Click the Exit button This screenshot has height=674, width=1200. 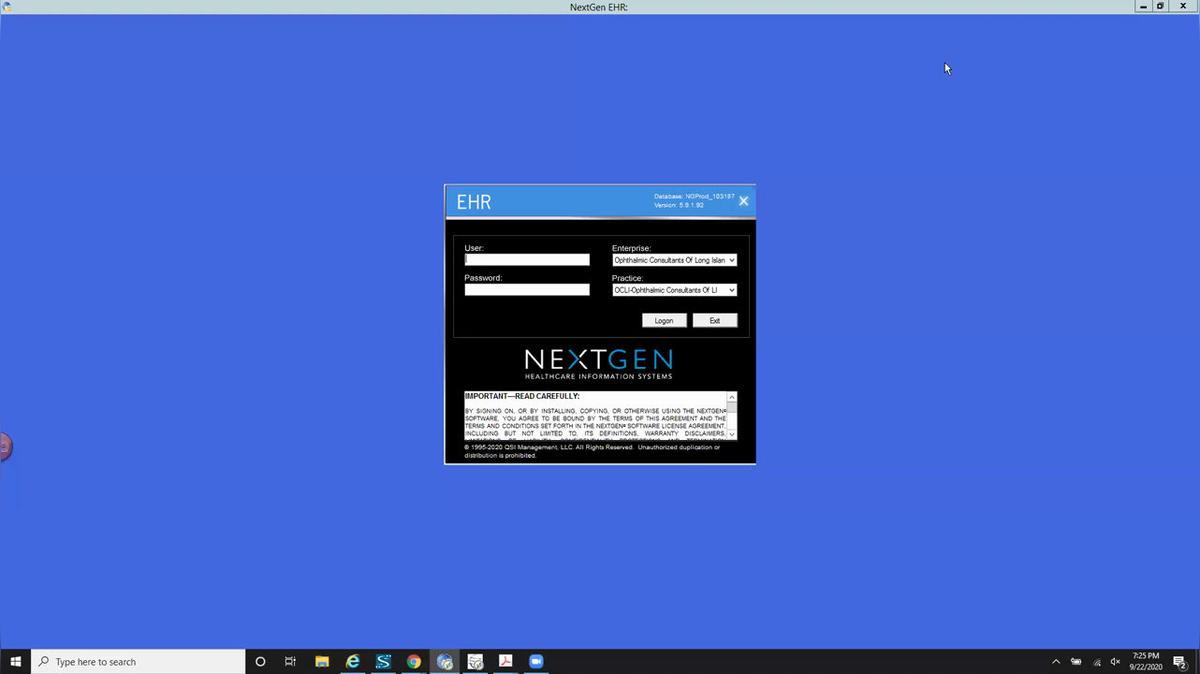pos(714,321)
